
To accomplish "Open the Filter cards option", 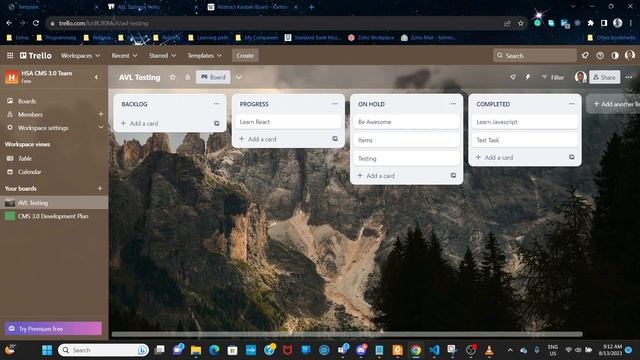I will [553, 77].
